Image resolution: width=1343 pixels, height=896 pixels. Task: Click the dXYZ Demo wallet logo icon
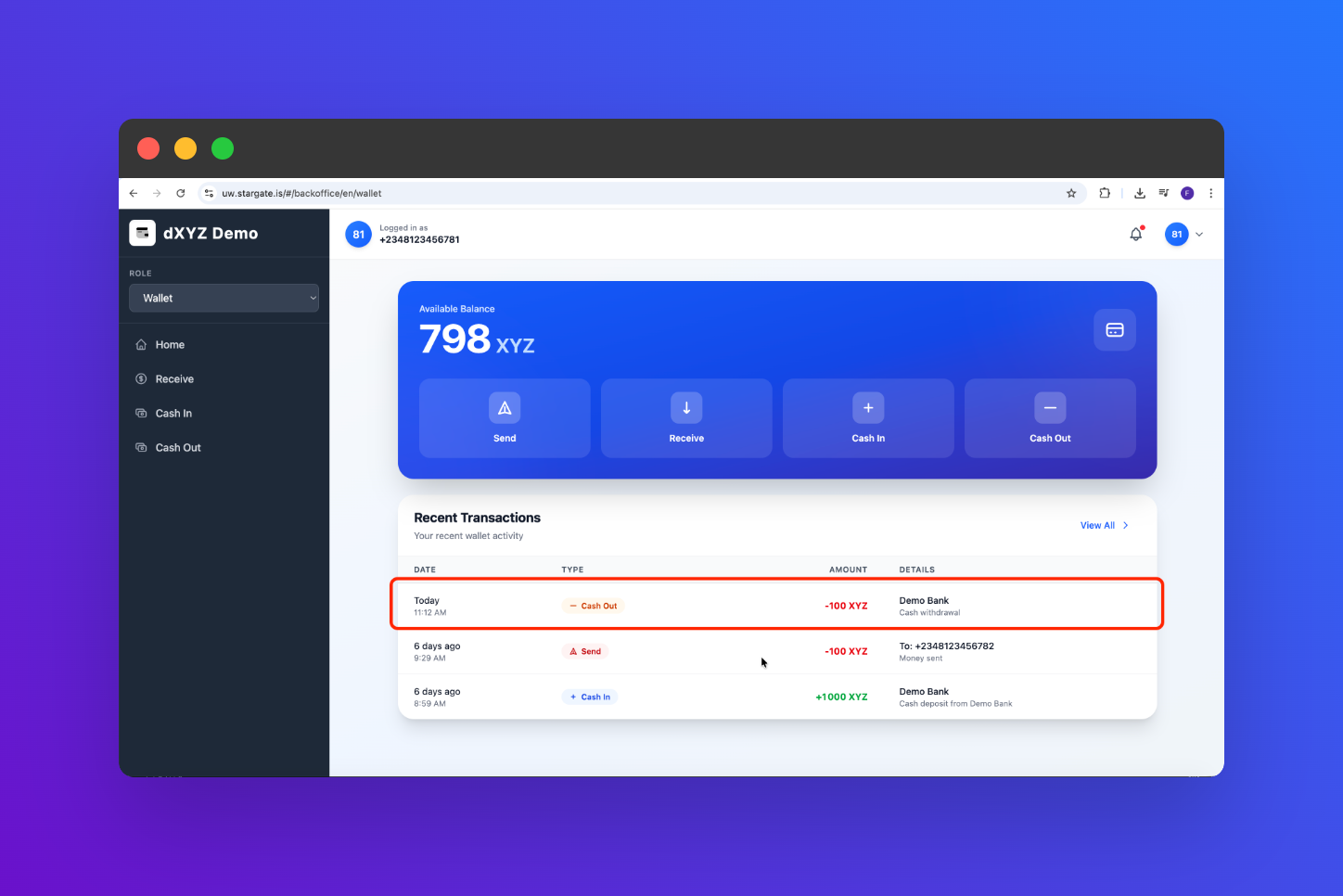click(x=142, y=233)
